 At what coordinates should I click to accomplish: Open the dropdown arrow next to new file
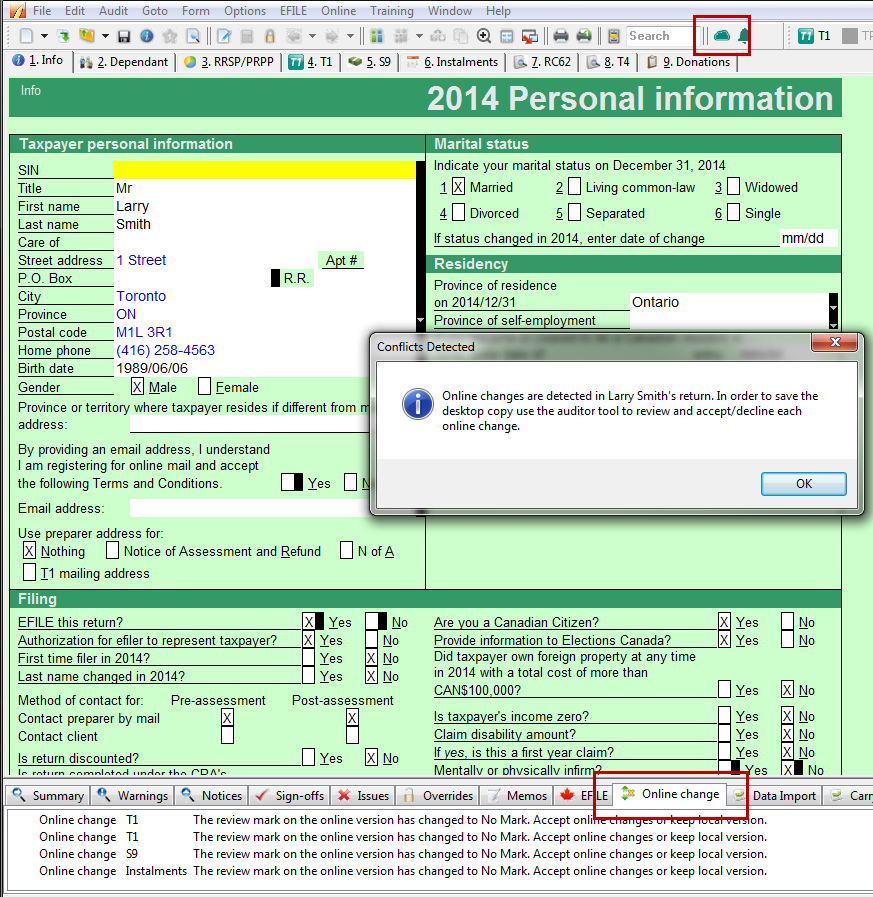[44, 36]
